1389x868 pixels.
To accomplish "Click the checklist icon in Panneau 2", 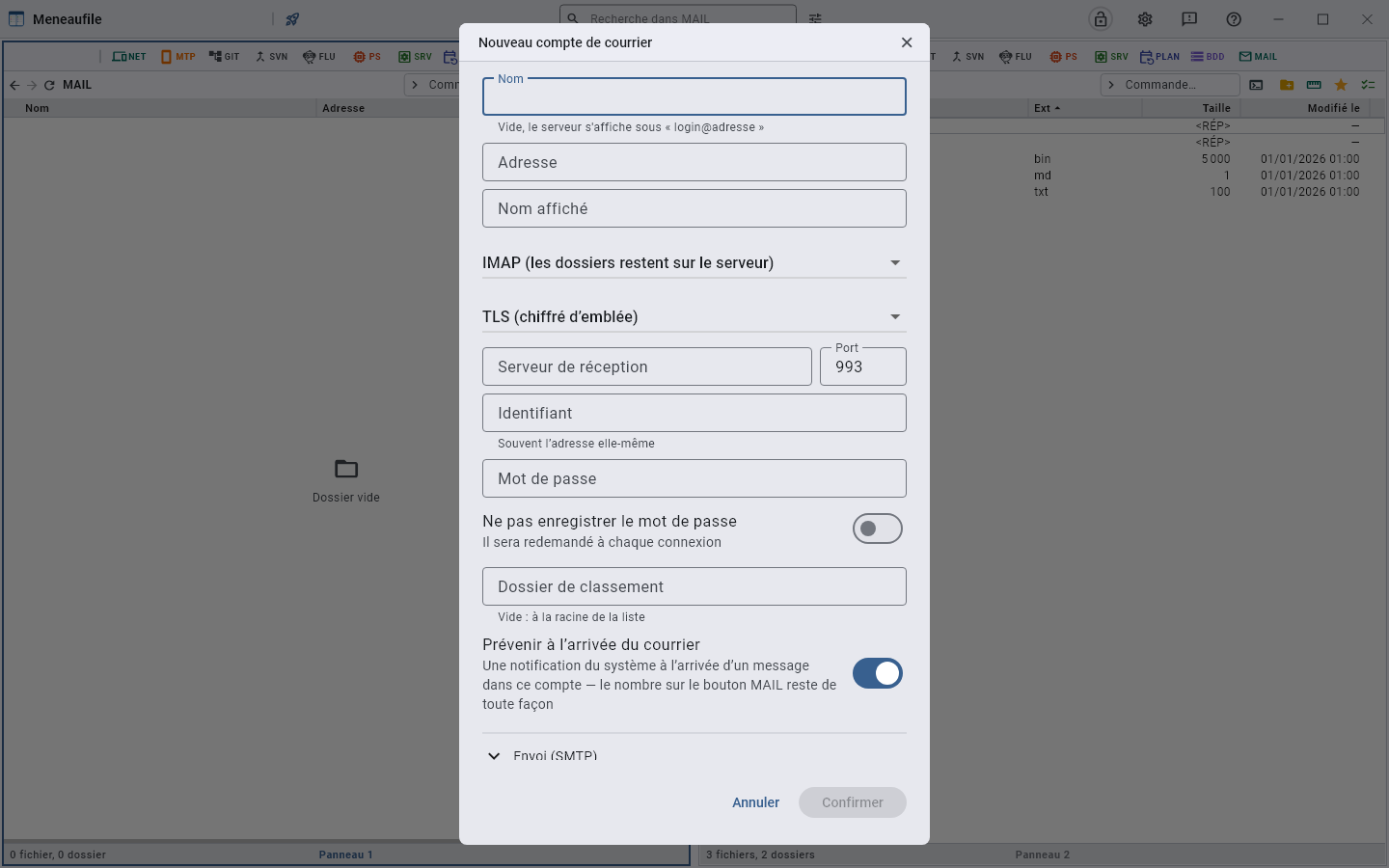I will coord(1368,85).
